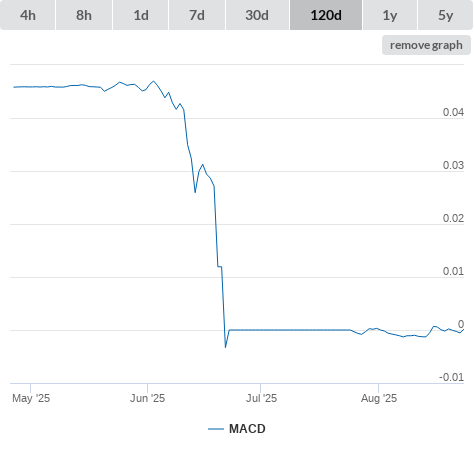Click the 0.02 y-axis value label
The height and width of the screenshot is (455, 474).
pos(453,218)
